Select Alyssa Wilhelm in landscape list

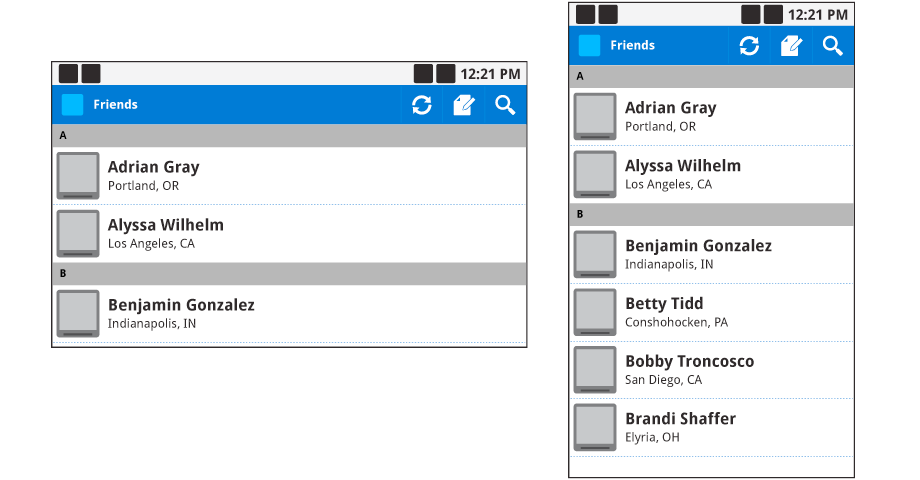pyautogui.click(x=289, y=234)
